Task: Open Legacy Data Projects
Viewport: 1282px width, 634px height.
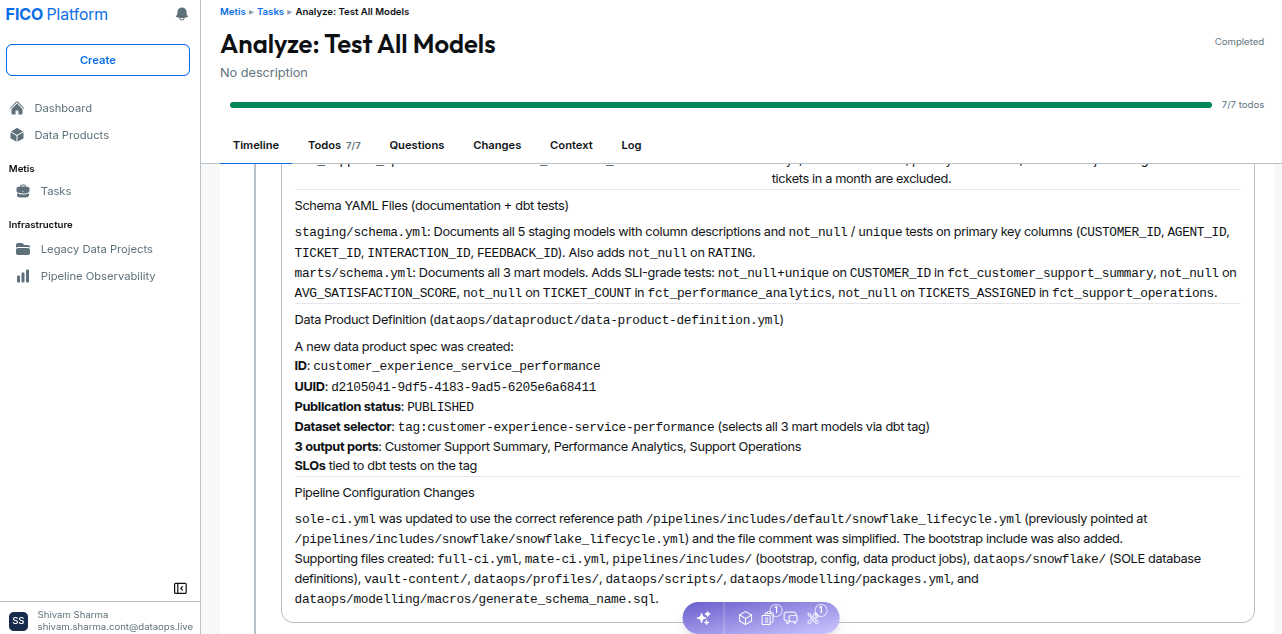Action: (98, 249)
